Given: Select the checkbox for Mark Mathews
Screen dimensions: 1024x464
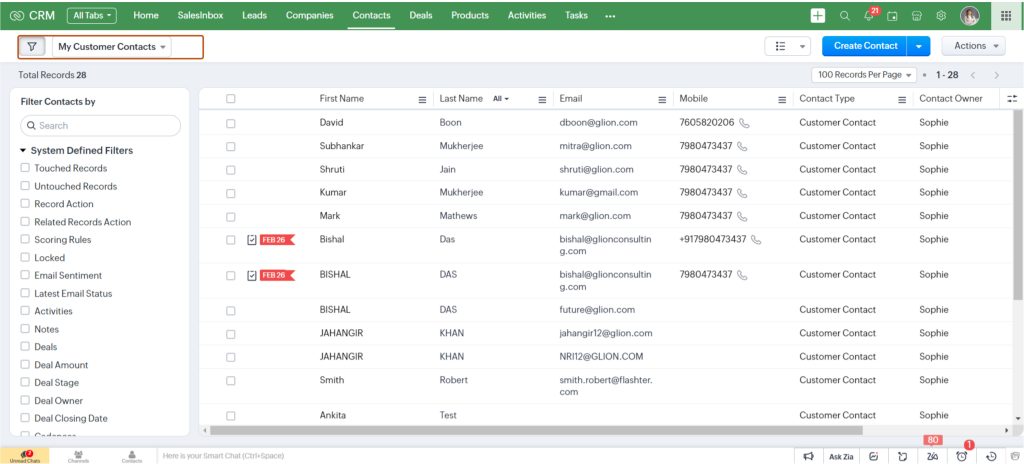Looking at the screenshot, I should coord(231,216).
